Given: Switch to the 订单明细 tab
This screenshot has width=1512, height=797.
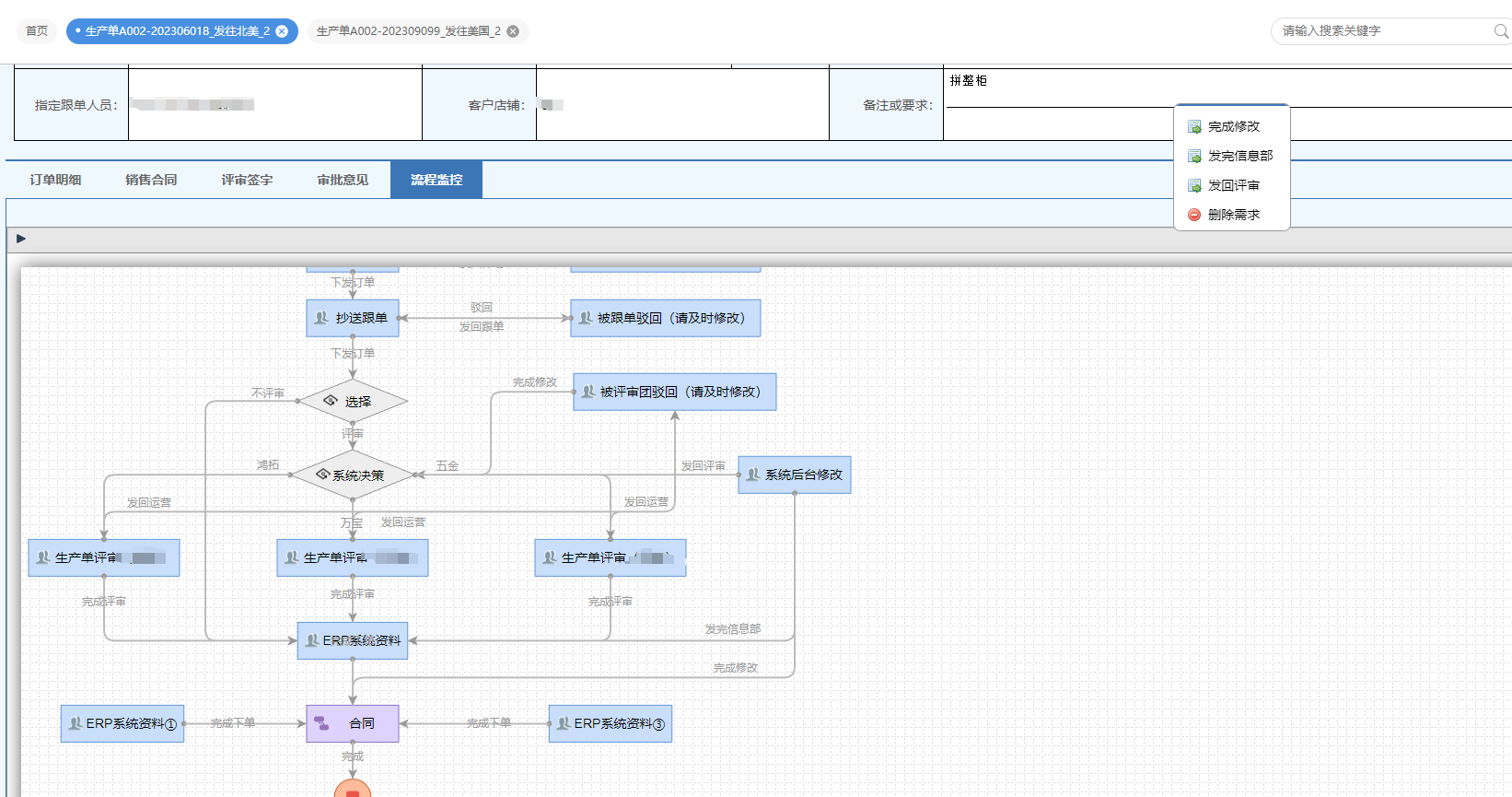Looking at the screenshot, I should point(55,180).
